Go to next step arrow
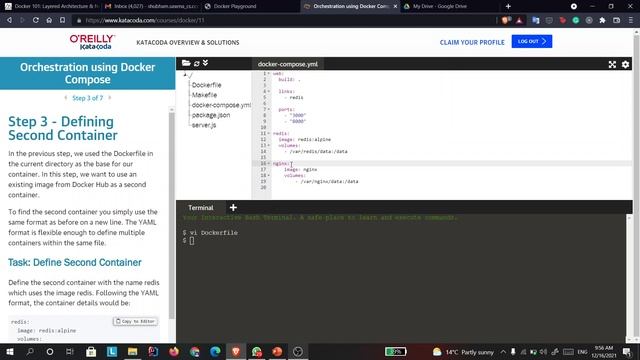 tap(109, 98)
